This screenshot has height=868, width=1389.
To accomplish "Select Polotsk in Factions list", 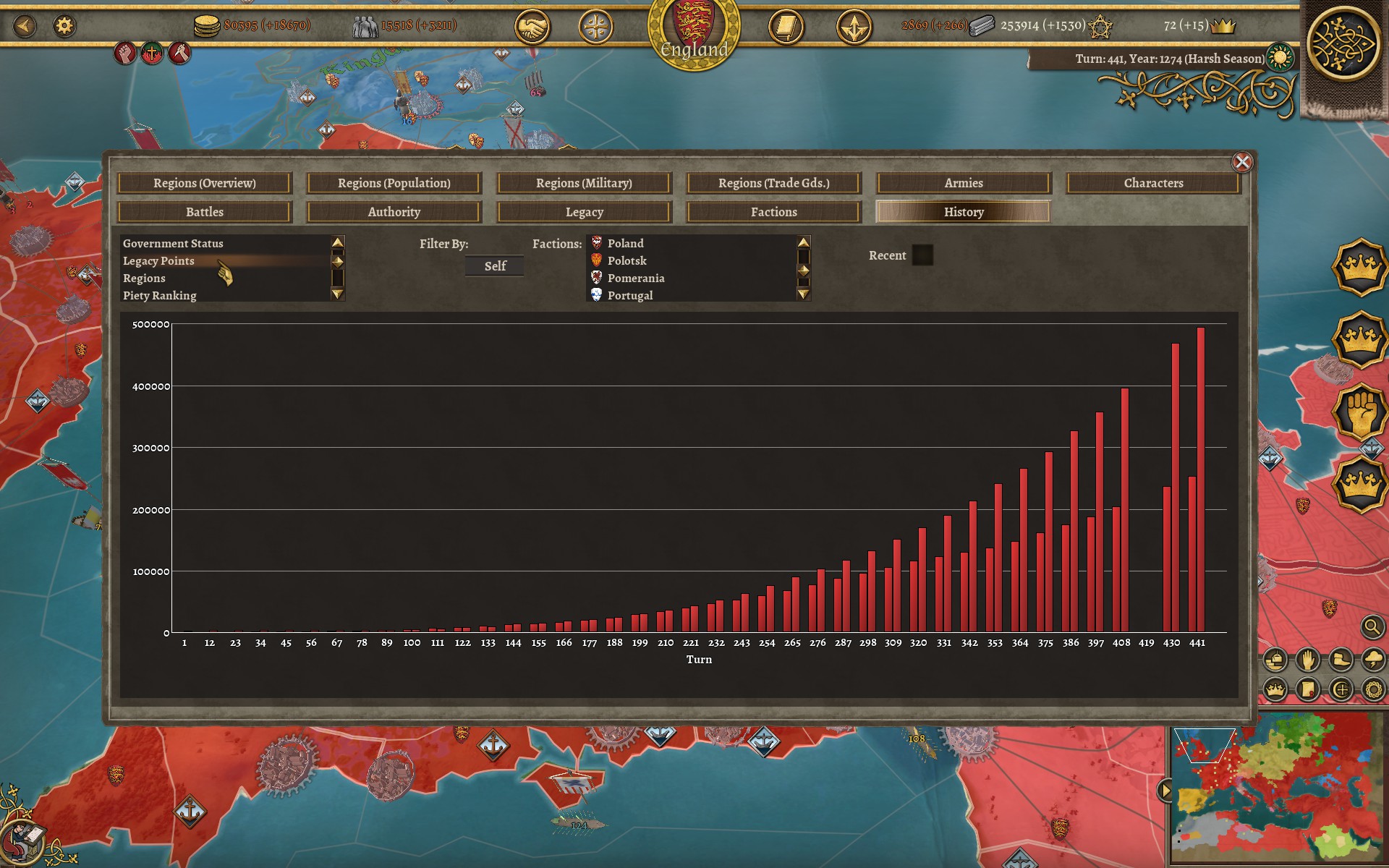I will pyautogui.click(x=691, y=261).
